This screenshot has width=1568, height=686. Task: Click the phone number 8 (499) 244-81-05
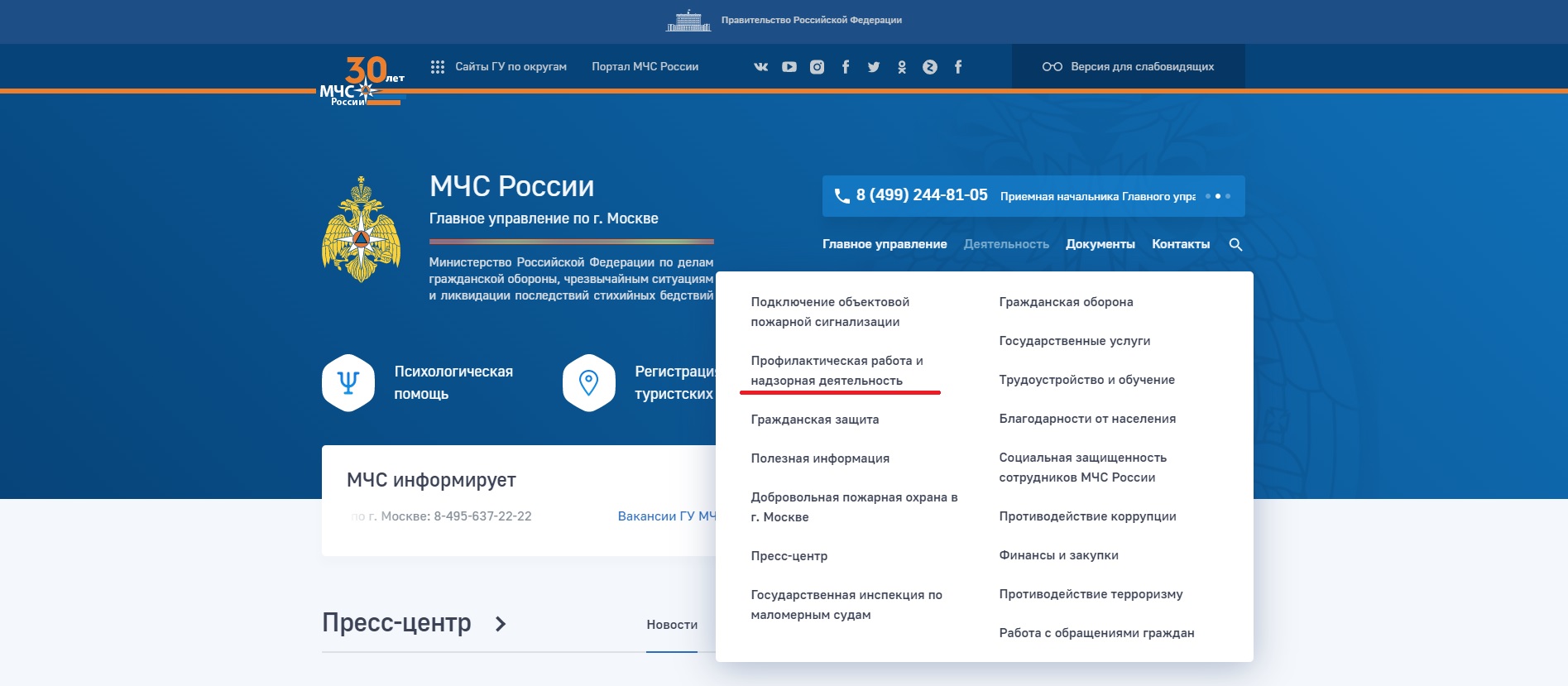point(922,195)
